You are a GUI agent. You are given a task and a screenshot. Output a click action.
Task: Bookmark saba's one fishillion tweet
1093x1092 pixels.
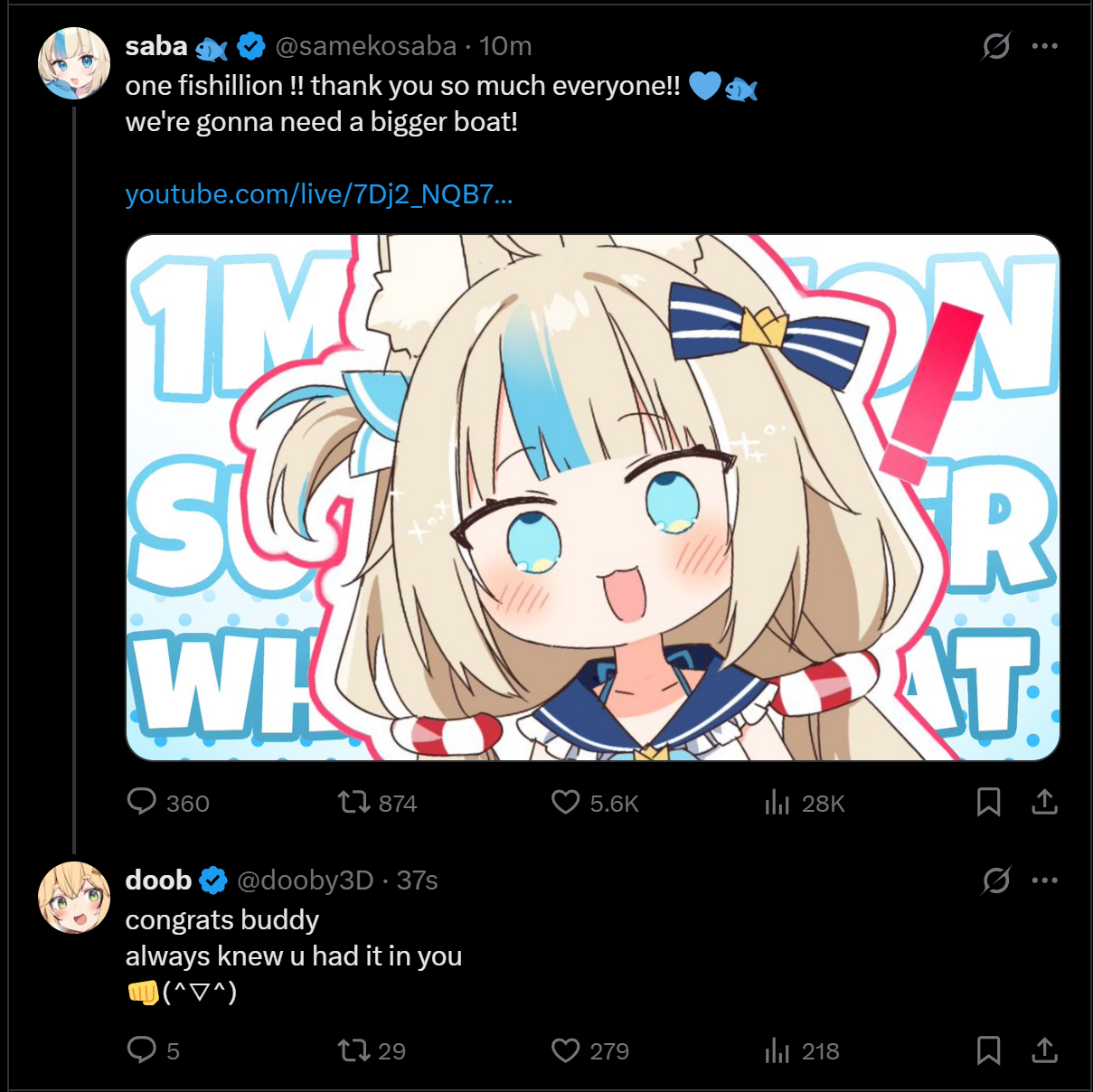[x=988, y=802]
